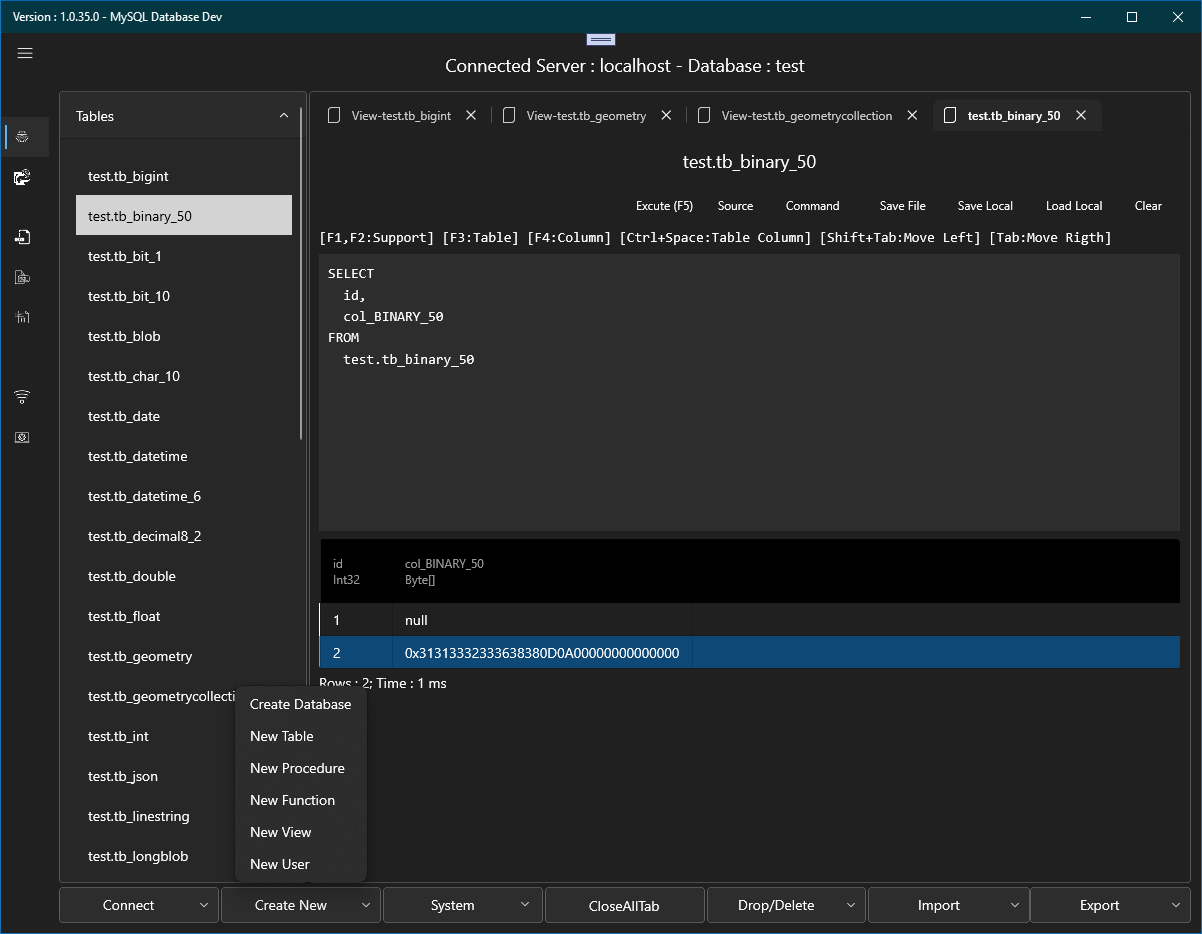Choose Create Database from popup menu

(x=300, y=704)
